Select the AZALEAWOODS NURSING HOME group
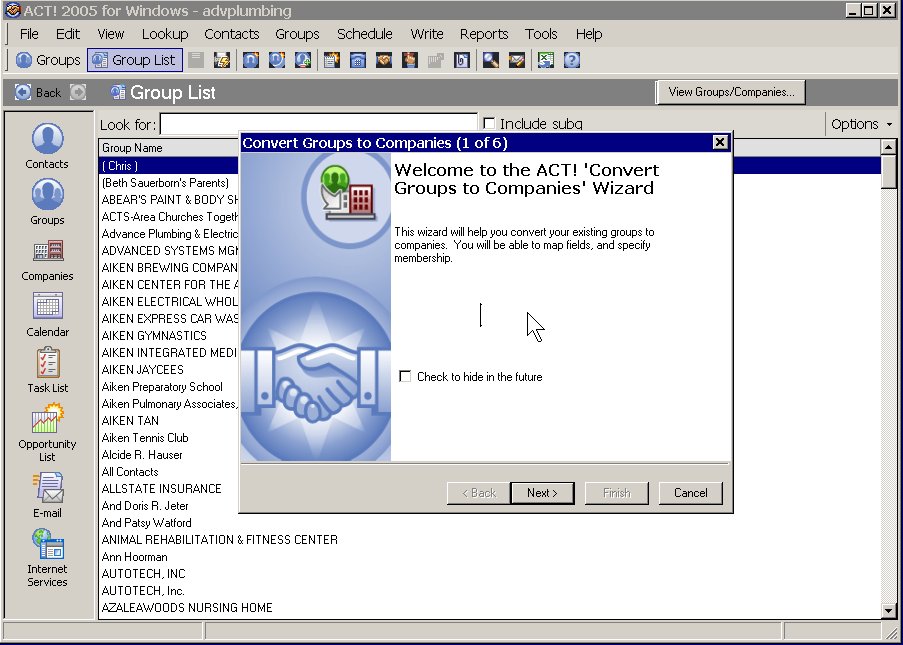The width and height of the screenshot is (903, 645). (187, 608)
